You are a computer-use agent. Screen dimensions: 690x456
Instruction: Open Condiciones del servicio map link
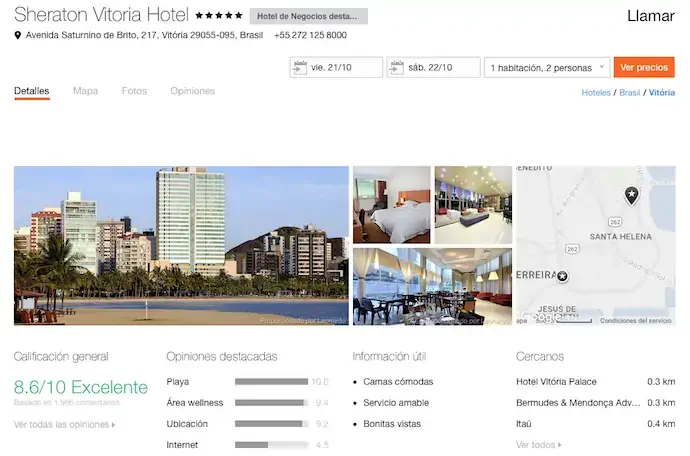pos(635,321)
